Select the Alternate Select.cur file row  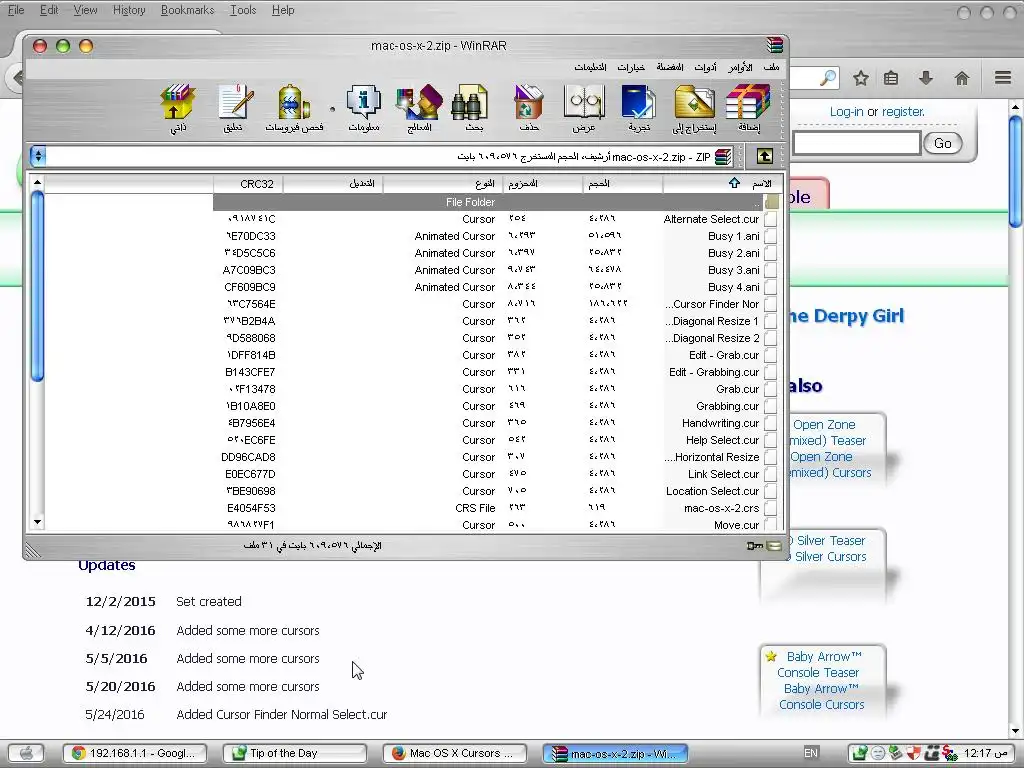click(x=496, y=219)
